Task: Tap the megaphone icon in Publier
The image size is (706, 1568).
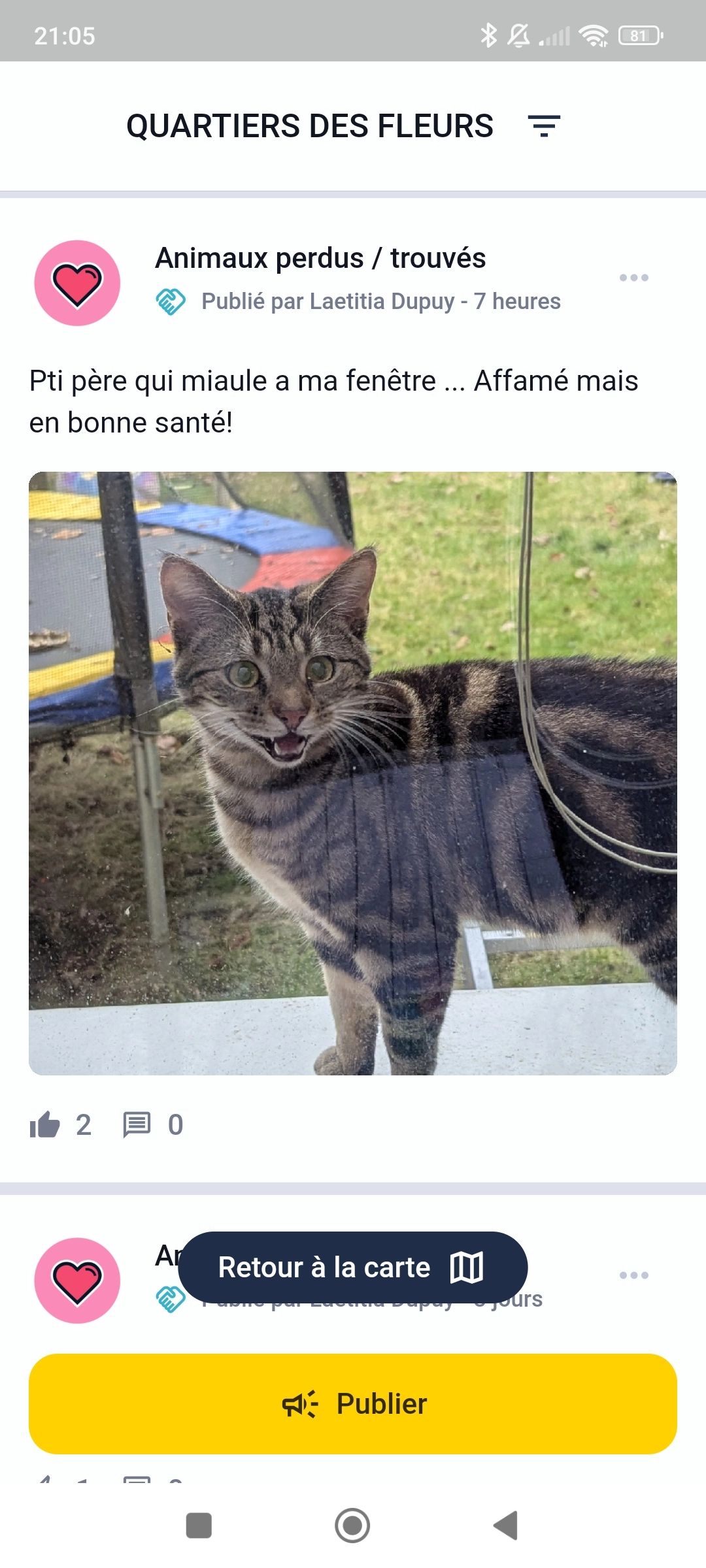Action: [x=300, y=1404]
